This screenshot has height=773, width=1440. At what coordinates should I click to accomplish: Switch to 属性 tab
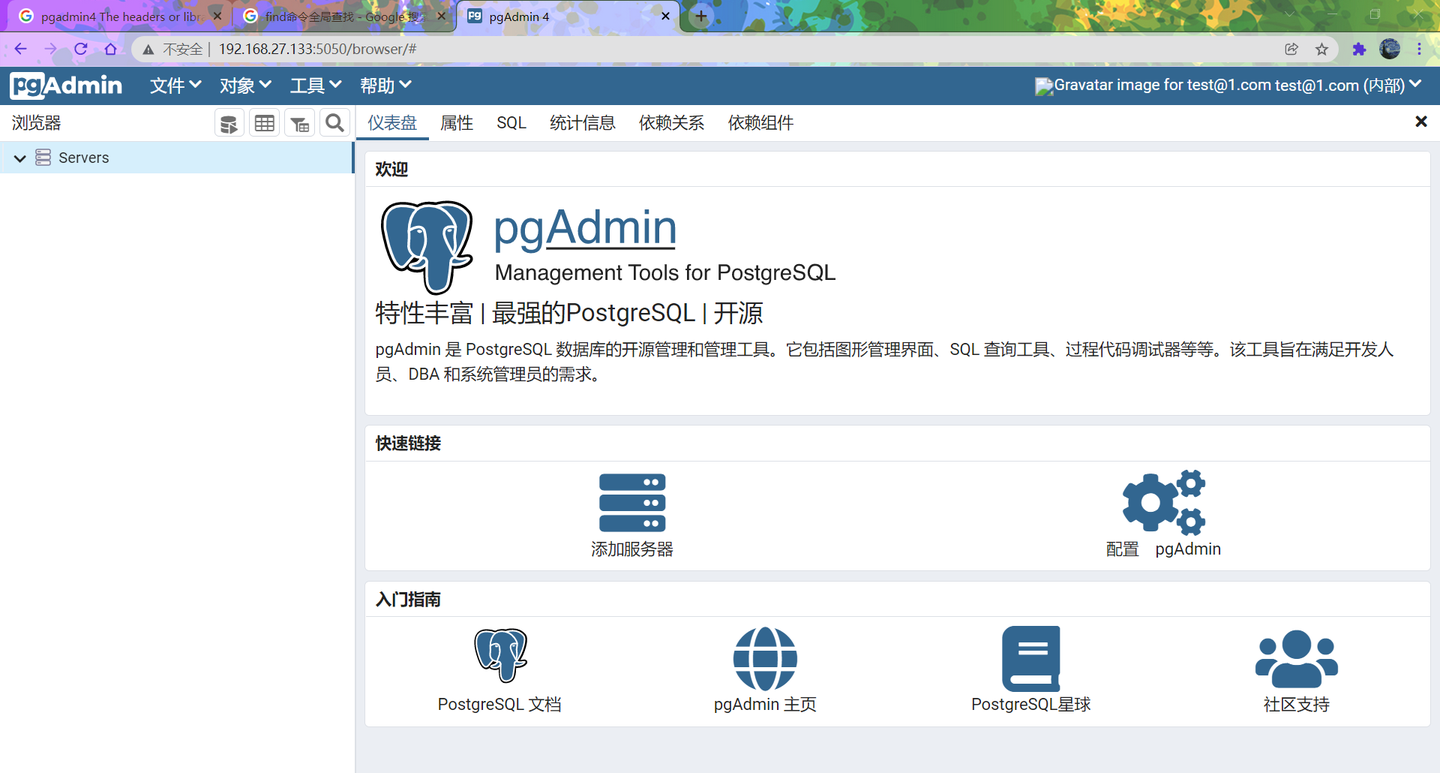pos(457,123)
